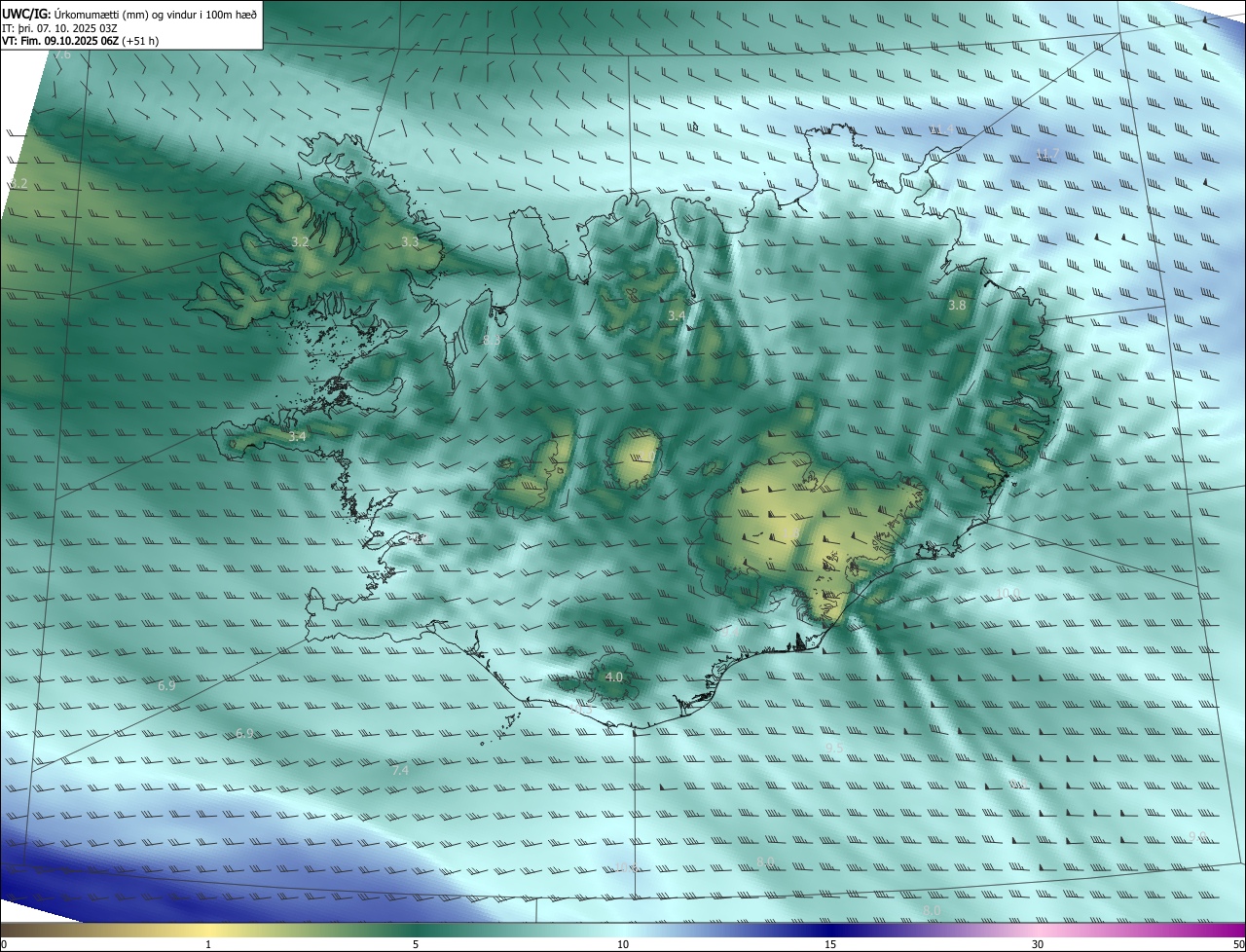This screenshot has width=1246, height=952.
Task: Click the '11.7' value label on the map
Action: coord(1046,153)
